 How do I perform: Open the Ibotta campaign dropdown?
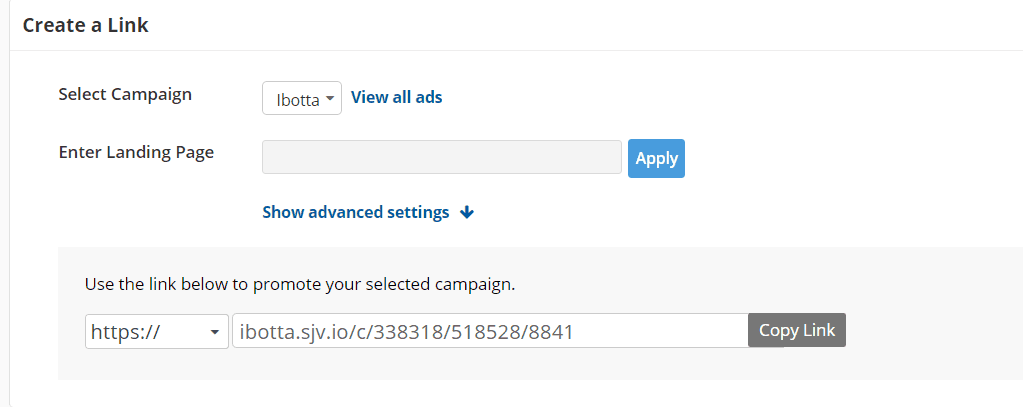[x=302, y=98]
